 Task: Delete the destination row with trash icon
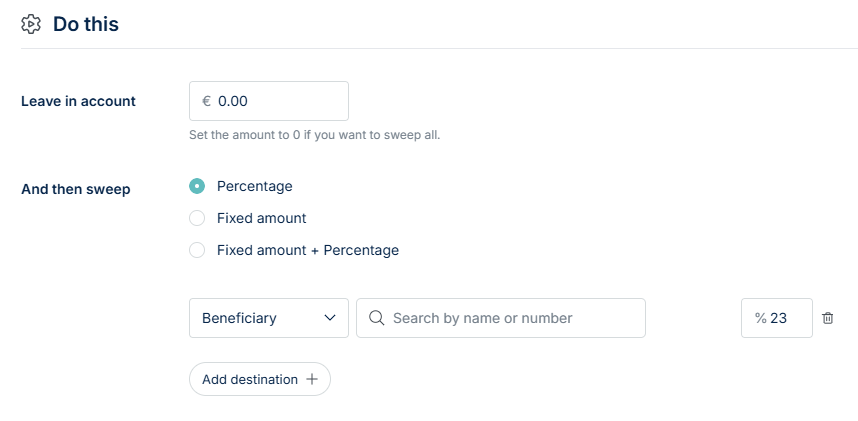coord(828,318)
